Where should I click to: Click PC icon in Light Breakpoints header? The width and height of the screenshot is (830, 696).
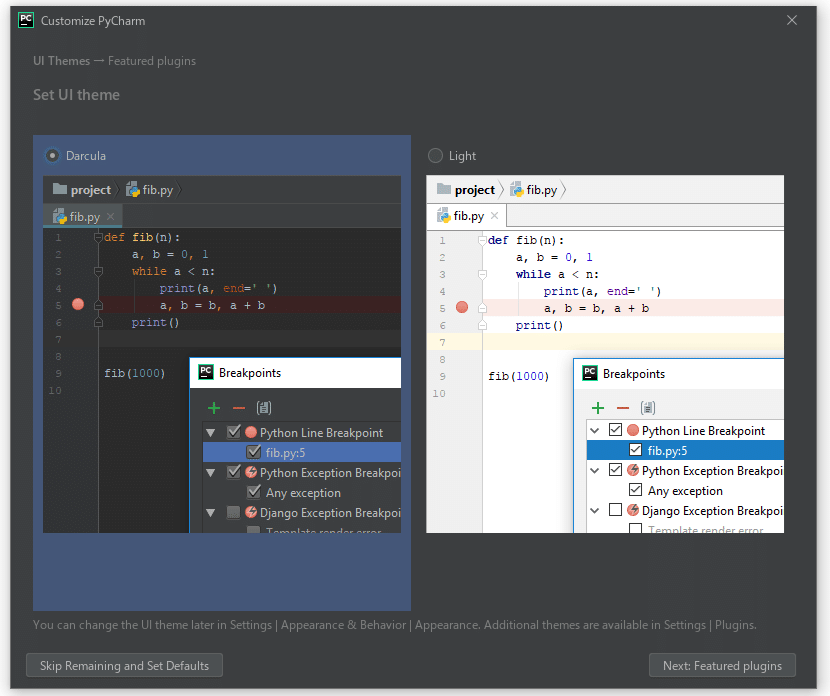click(x=590, y=373)
